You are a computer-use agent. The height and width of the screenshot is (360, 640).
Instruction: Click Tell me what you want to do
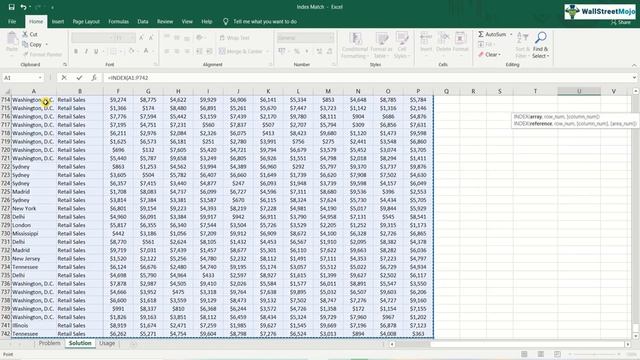[265, 22]
